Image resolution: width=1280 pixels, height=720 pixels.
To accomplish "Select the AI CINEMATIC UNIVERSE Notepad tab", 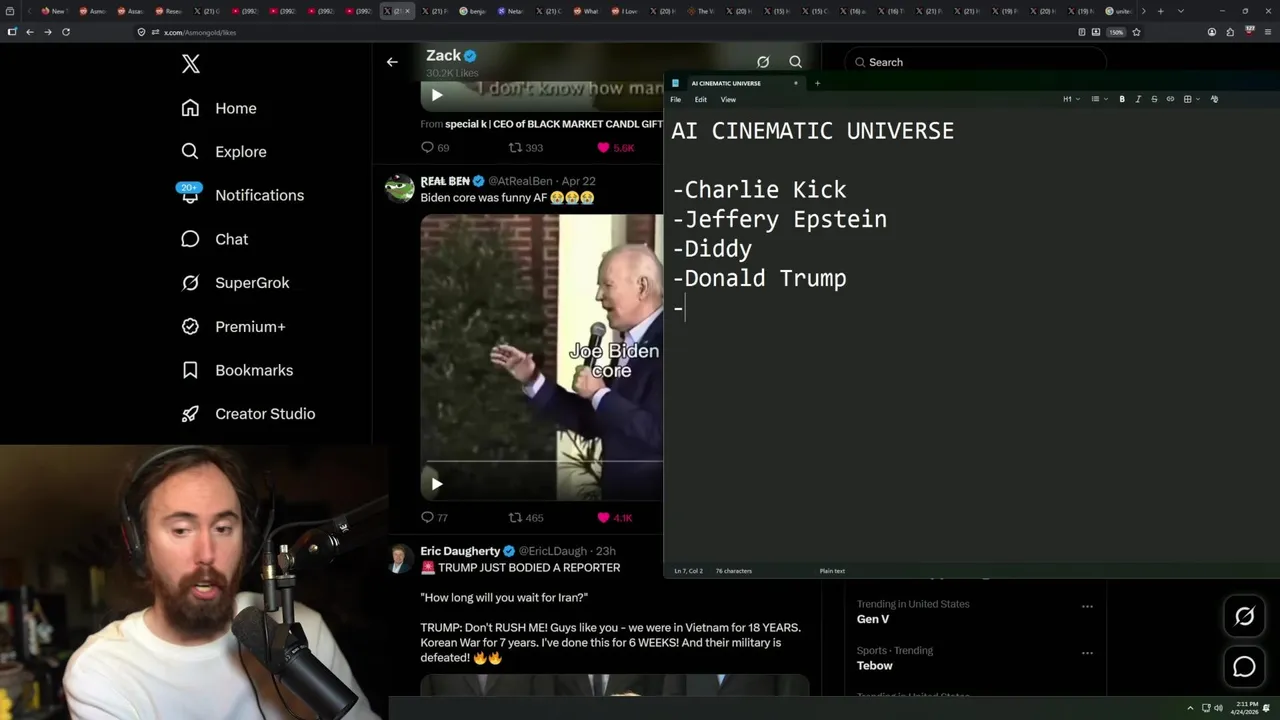I will 735,83.
